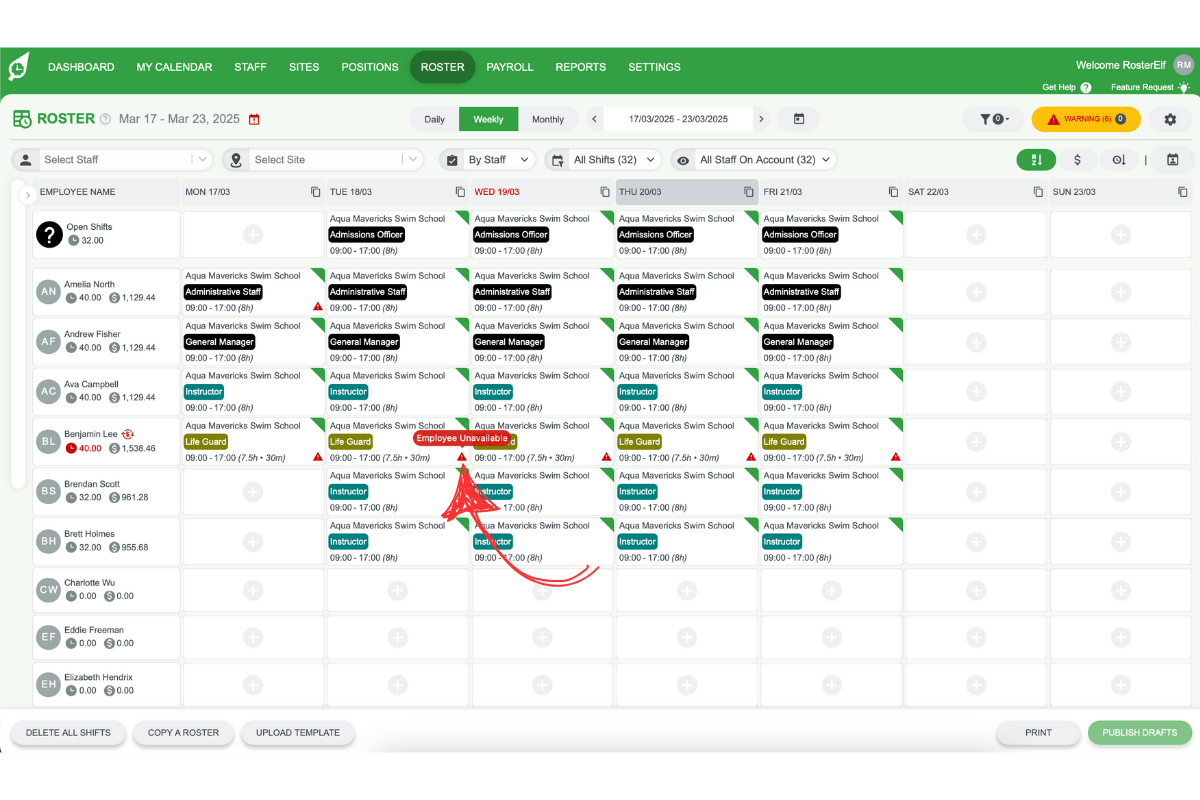Click the PUBLISH DRAFTS button
This screenshot has width=1200, height=800.
click(x=1139, y=732)
